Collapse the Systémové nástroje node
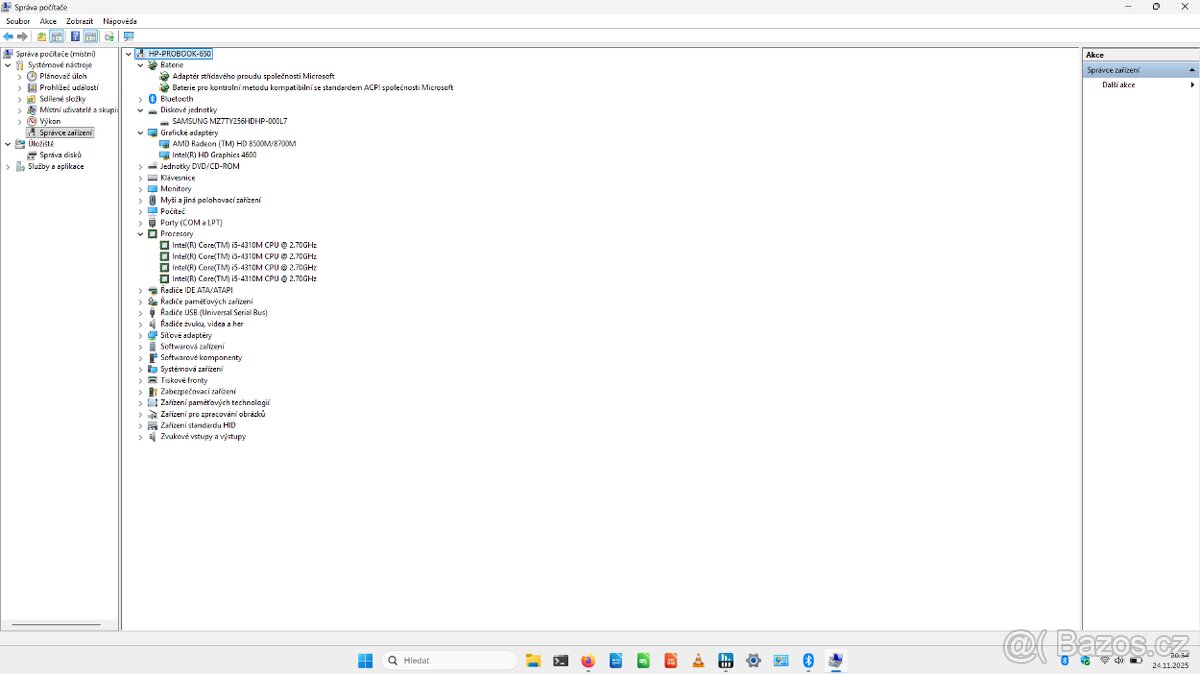Screen dimensions: 1200x674 click(x=8, y=65)
